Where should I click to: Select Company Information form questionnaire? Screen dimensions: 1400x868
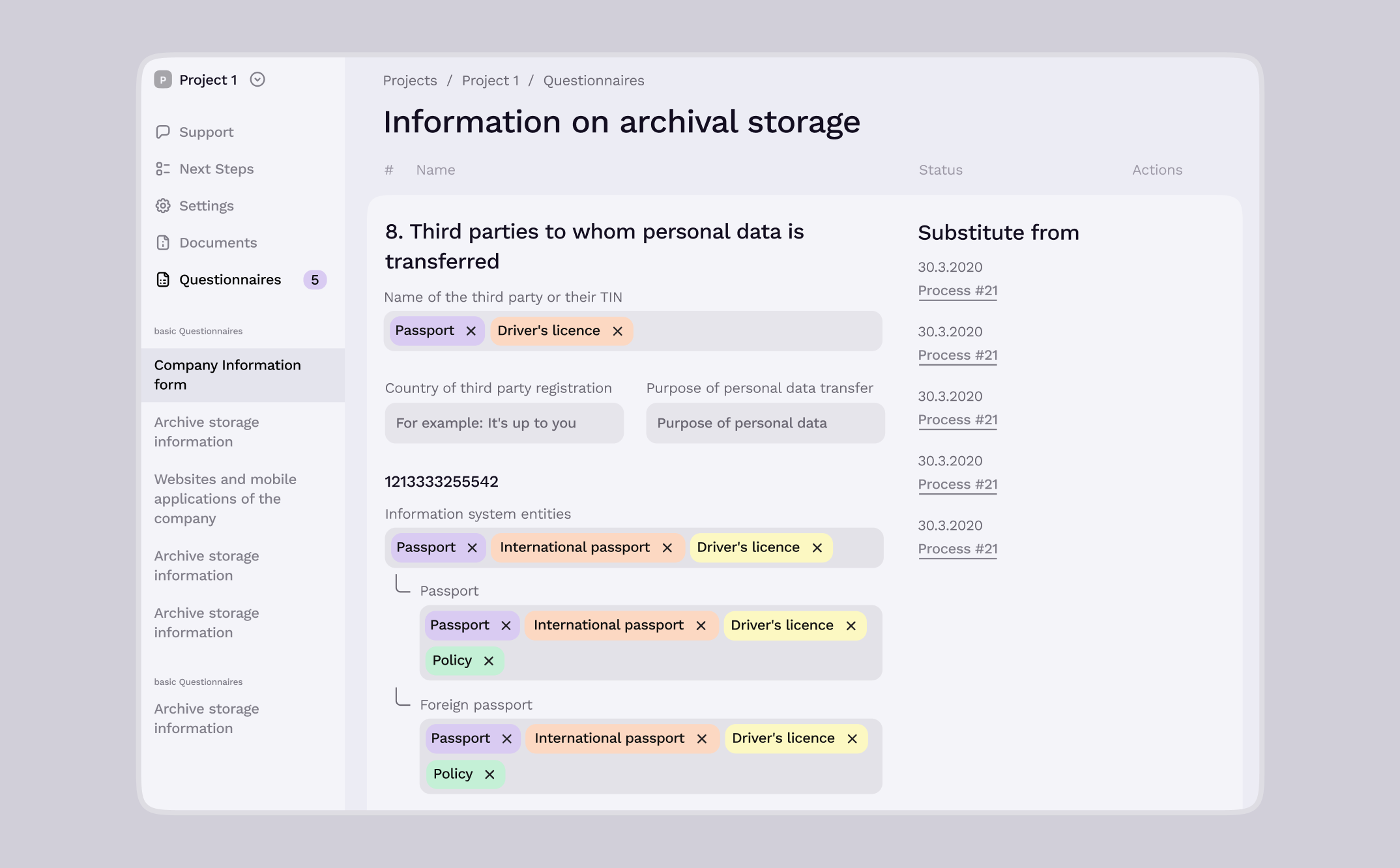point(242,375)
